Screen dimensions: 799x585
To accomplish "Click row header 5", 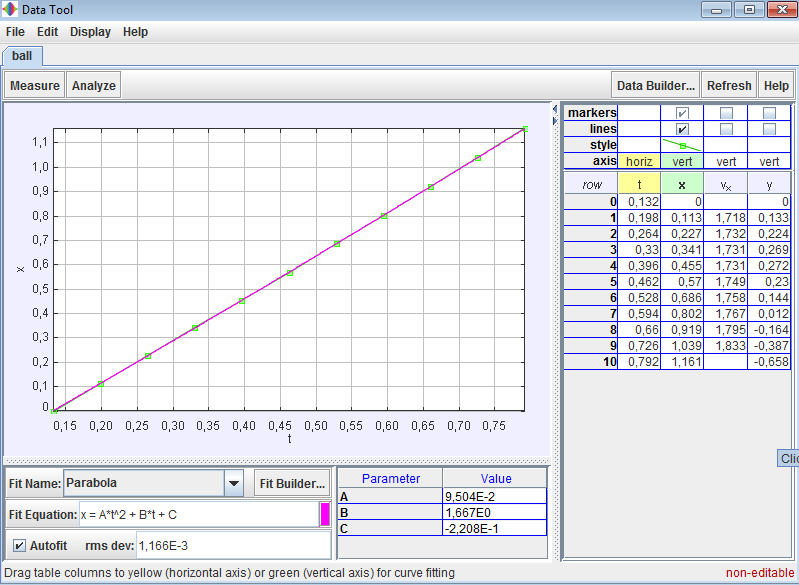I will tap(591, 281).
